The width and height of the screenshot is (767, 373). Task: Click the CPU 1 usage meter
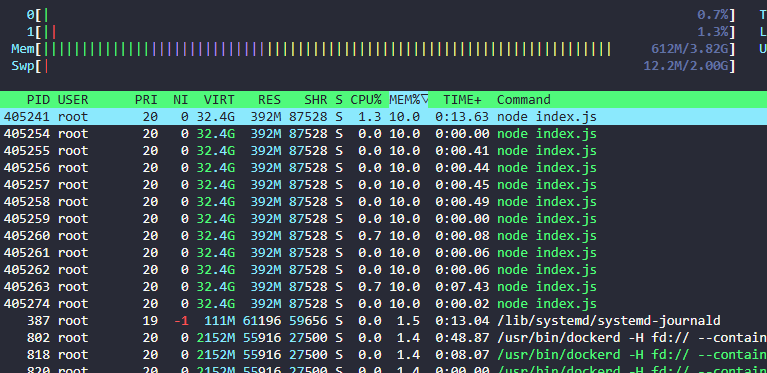pos(381,32)
